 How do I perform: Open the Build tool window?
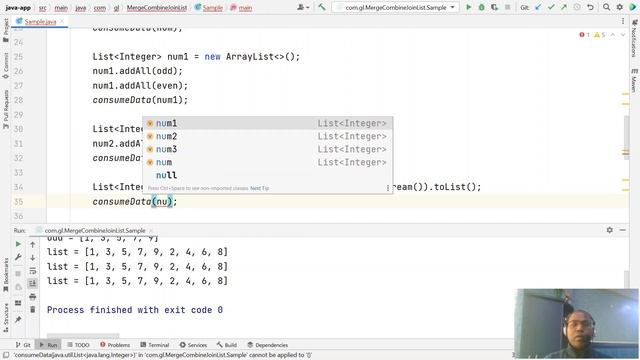[227, 345]
